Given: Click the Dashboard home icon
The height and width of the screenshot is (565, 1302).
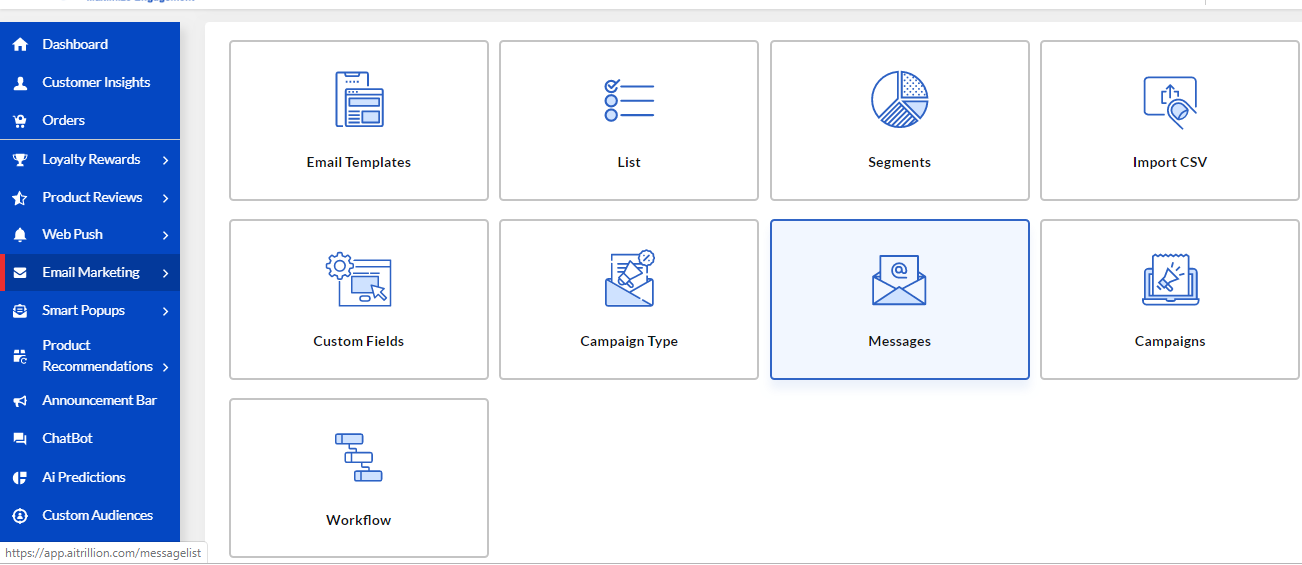Looking at the screenshot, I should 20,45.
